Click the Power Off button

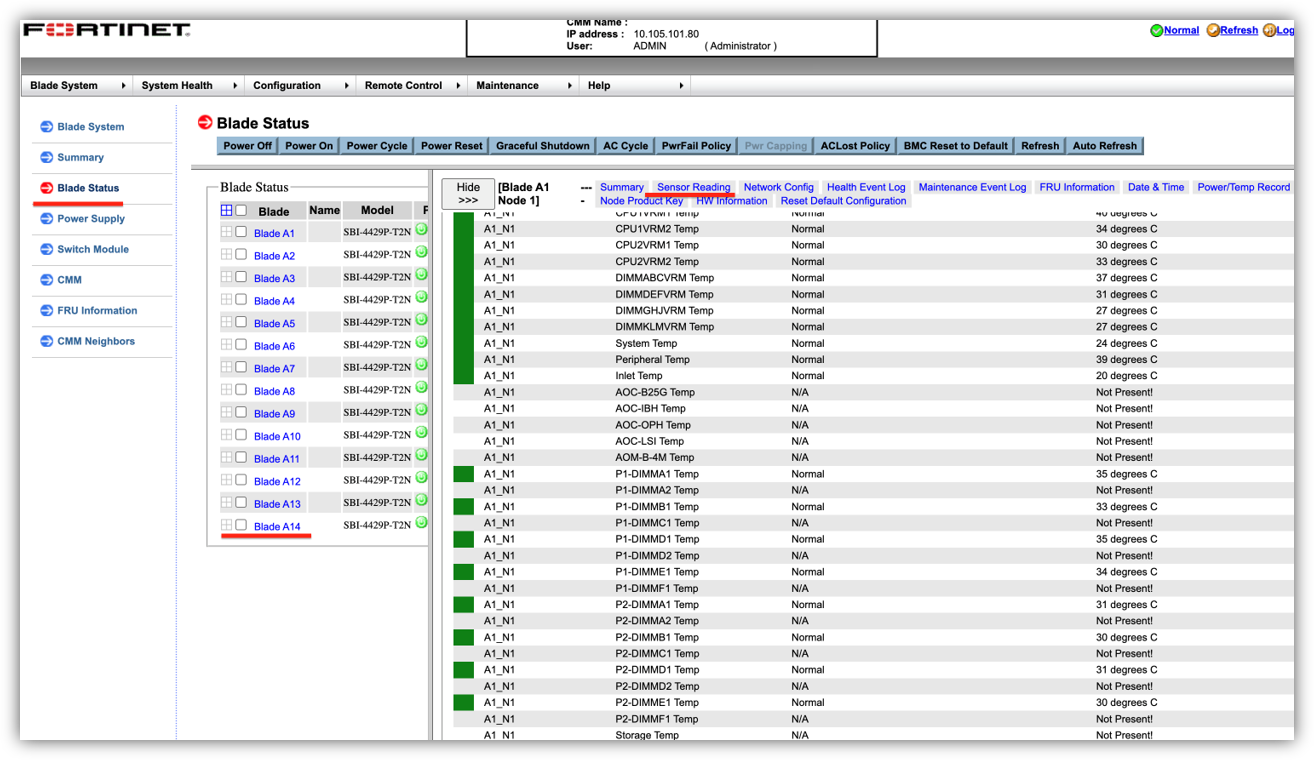247,146
